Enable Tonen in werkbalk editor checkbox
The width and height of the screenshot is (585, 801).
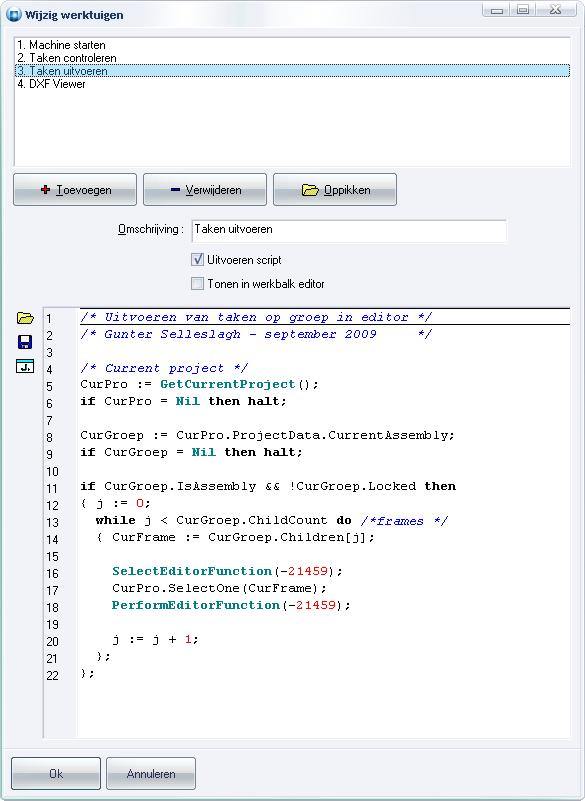pos(197,284)
